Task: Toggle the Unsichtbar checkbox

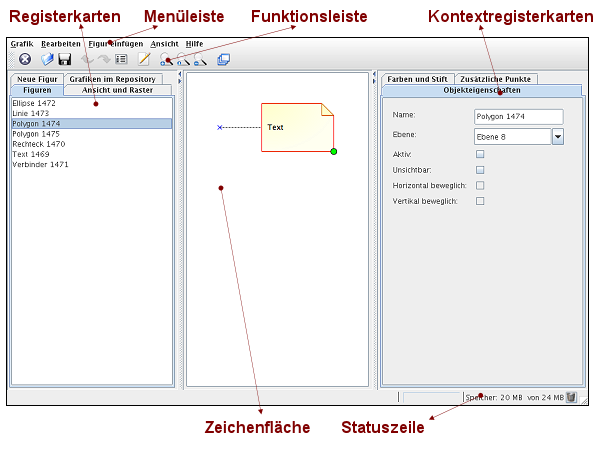Action: 480,170
